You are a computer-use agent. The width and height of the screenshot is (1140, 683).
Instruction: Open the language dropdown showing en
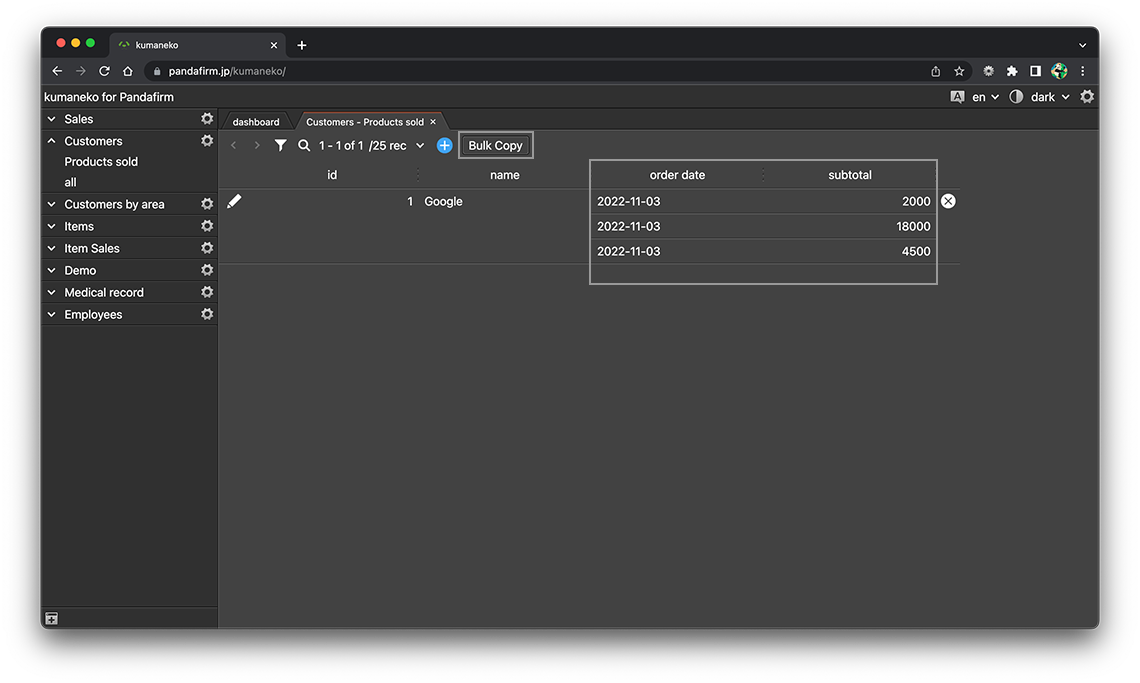tap(985, 97)
